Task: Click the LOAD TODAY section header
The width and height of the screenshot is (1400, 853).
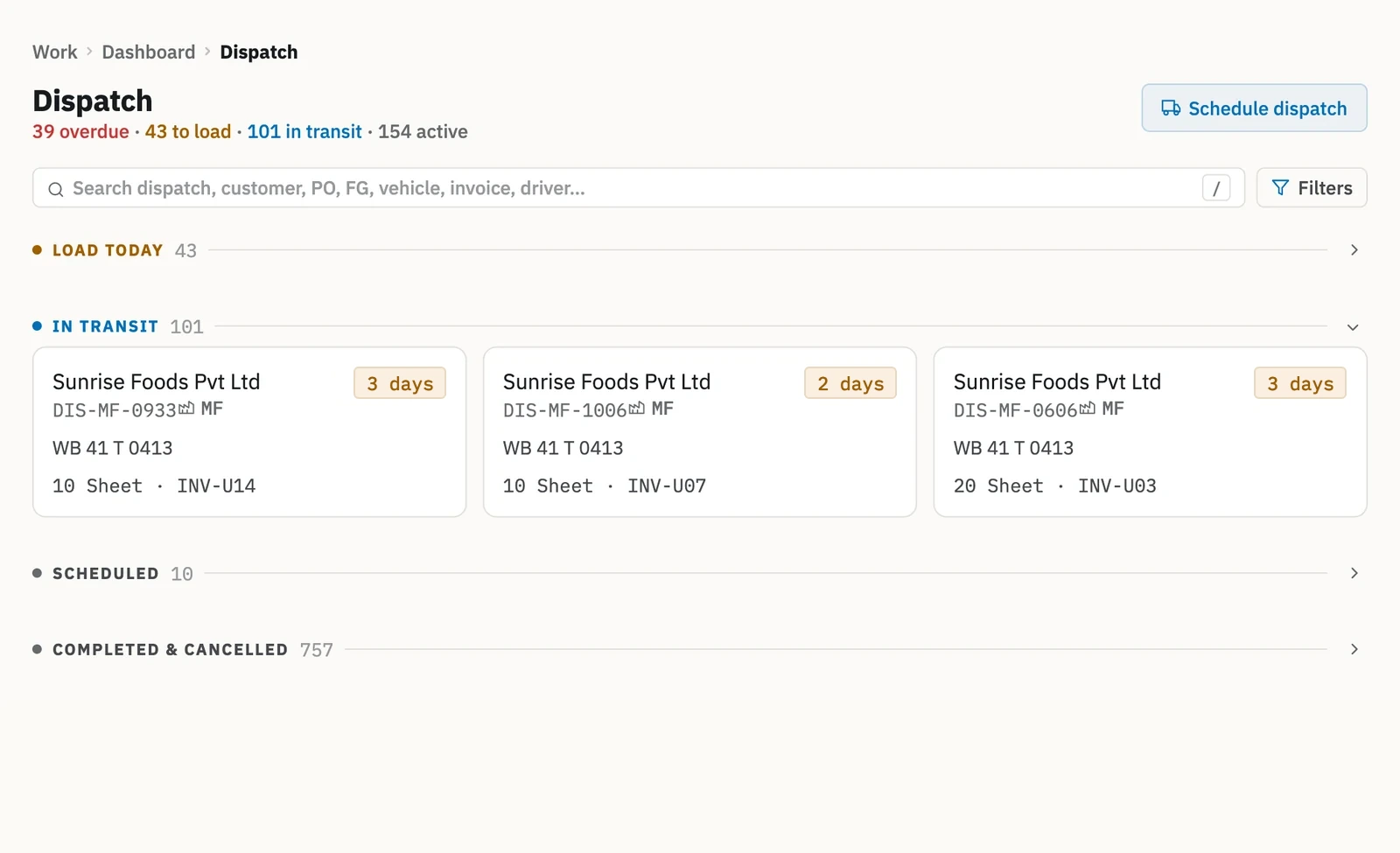Action: click(108, 250)
